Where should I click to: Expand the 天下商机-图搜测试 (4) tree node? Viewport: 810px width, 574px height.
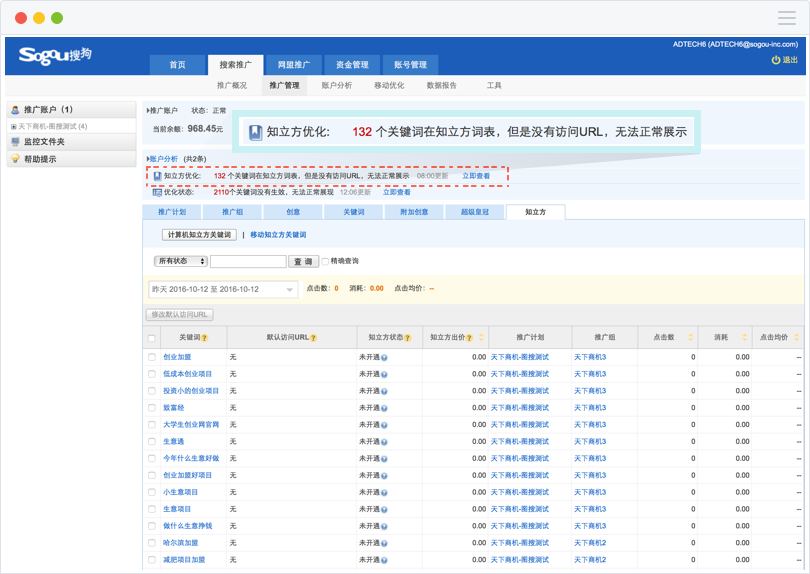(13, 127)
